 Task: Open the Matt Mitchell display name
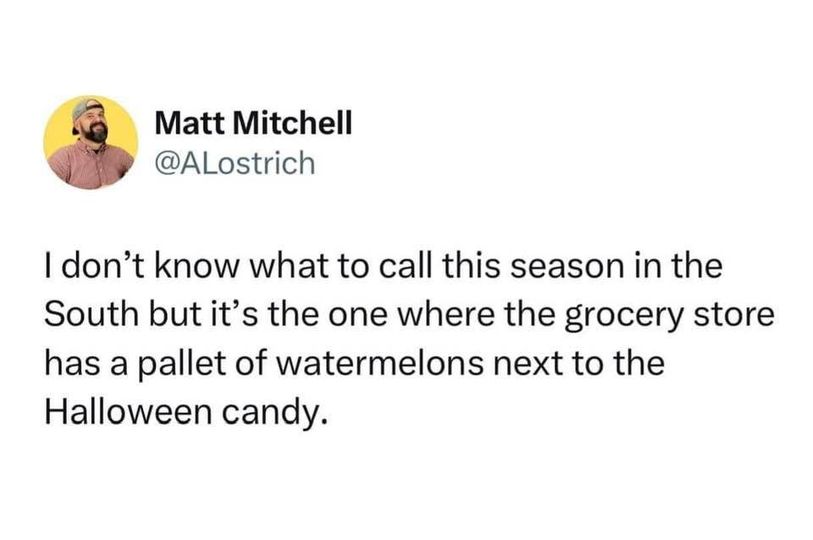pos(255,123)
